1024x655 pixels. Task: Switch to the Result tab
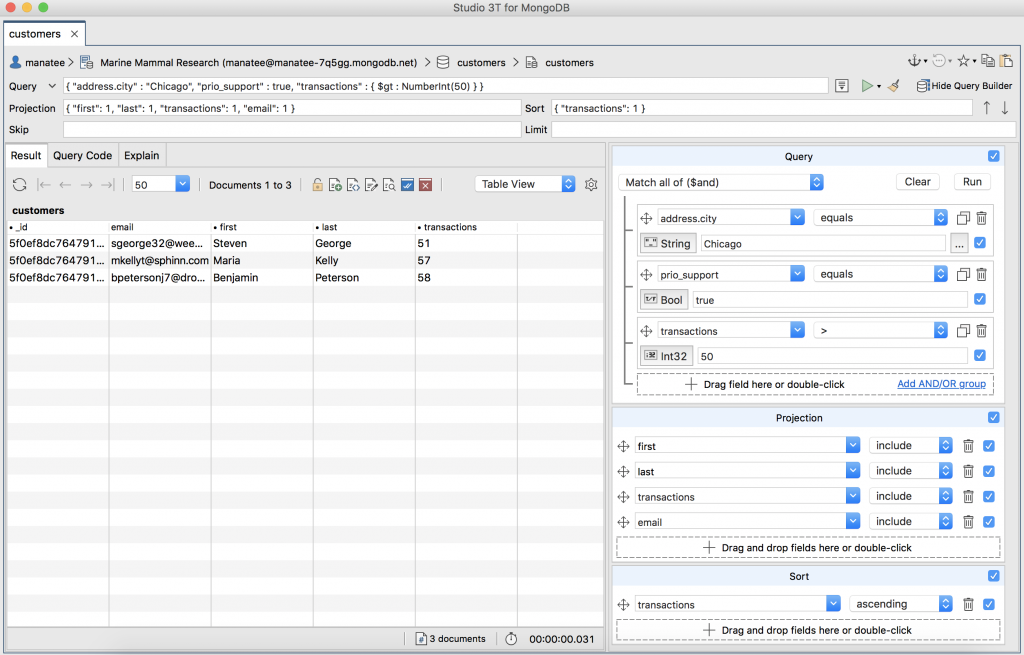click(26, 155)
